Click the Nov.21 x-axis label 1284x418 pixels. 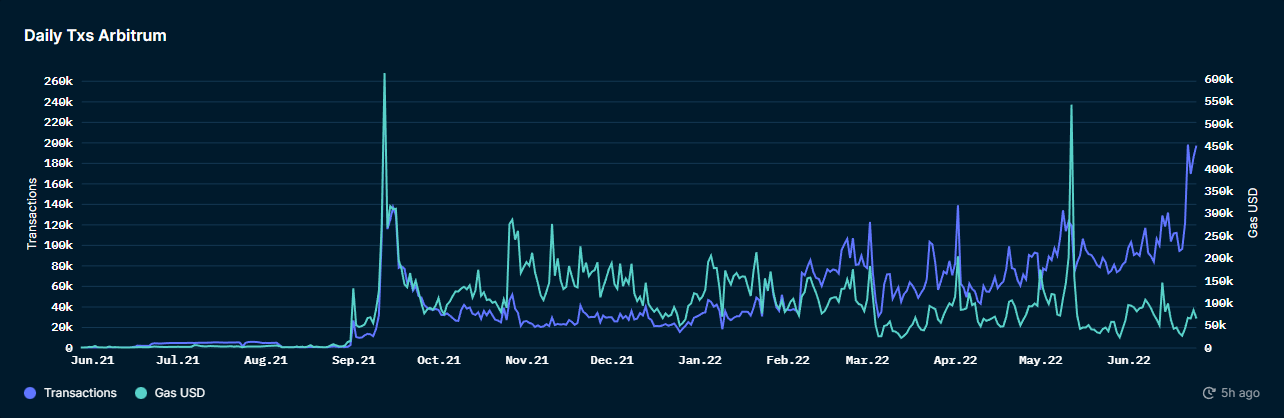pyautogui.click(x=527, y=360)
